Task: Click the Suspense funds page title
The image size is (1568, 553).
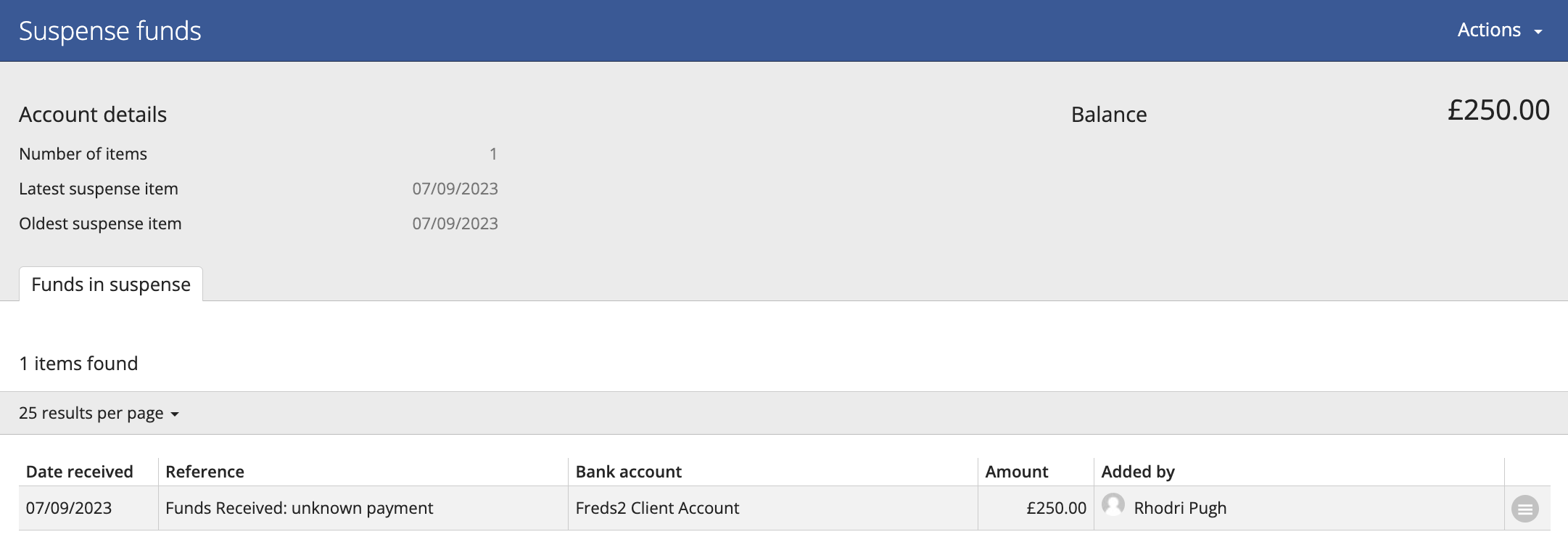Action: (110, 31)
